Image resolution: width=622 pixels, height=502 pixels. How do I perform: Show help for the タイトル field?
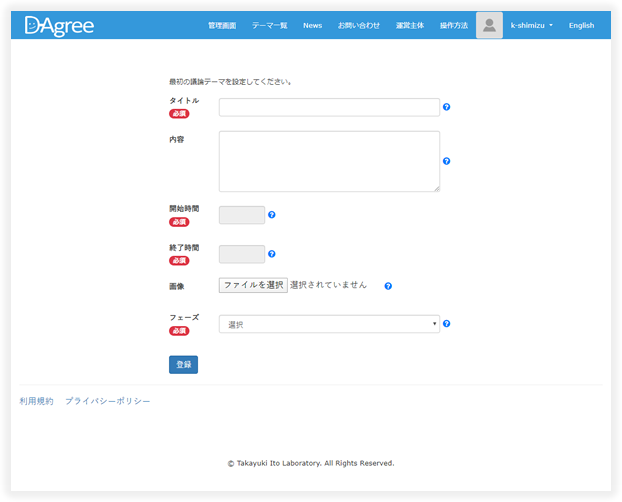[x=446, y=107]
